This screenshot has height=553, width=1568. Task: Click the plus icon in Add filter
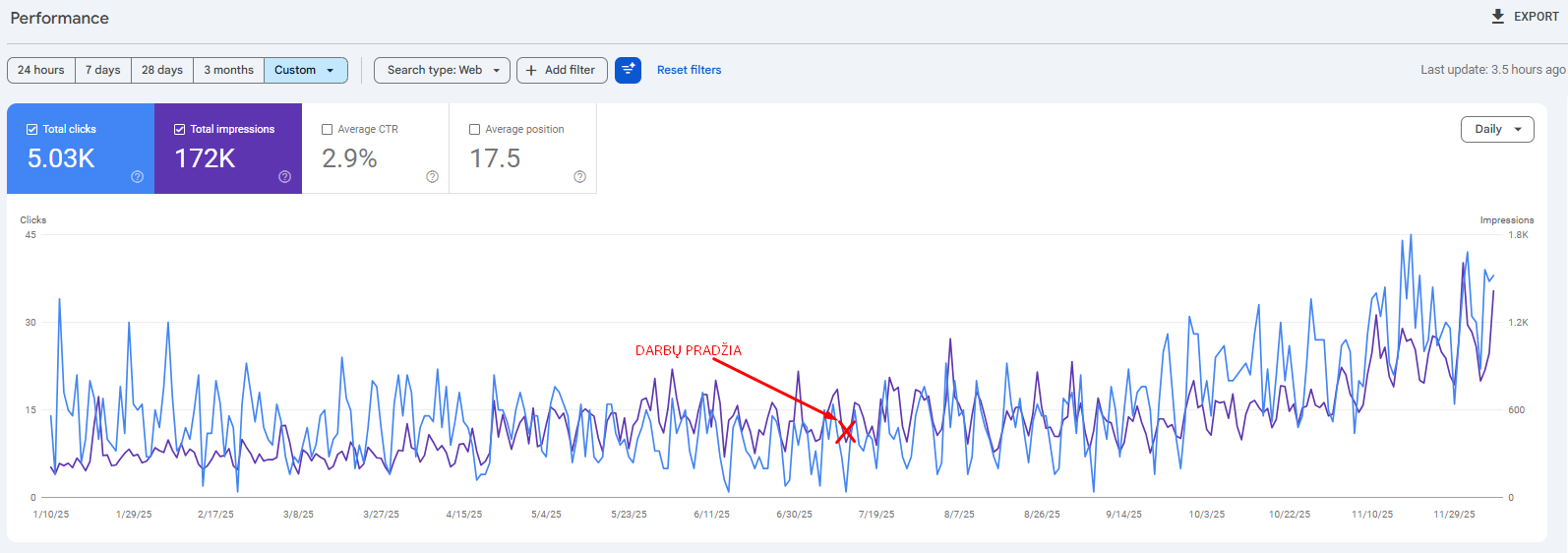[531, 70]
